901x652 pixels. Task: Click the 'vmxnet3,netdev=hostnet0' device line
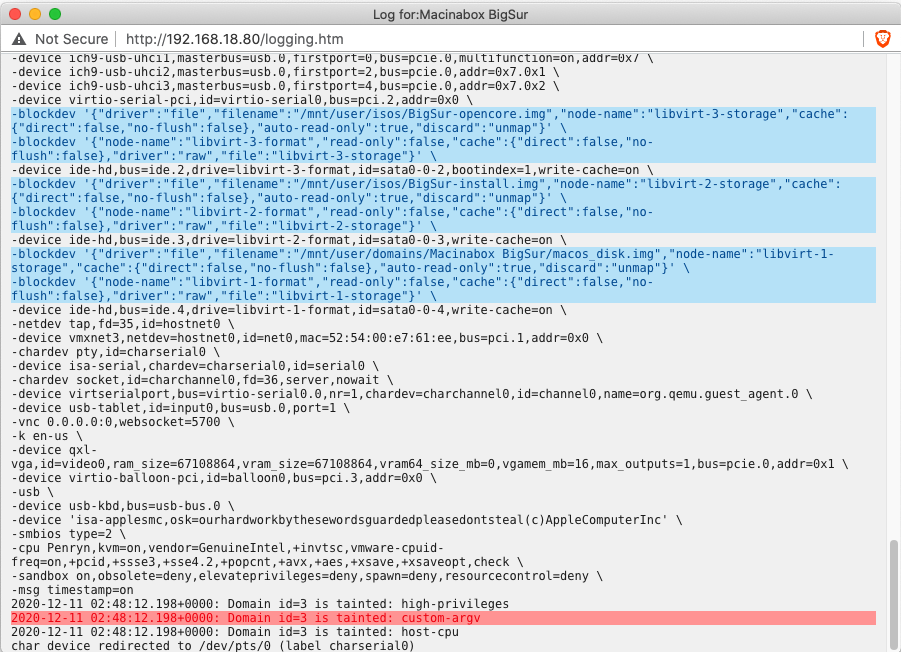tap(307, 338)
